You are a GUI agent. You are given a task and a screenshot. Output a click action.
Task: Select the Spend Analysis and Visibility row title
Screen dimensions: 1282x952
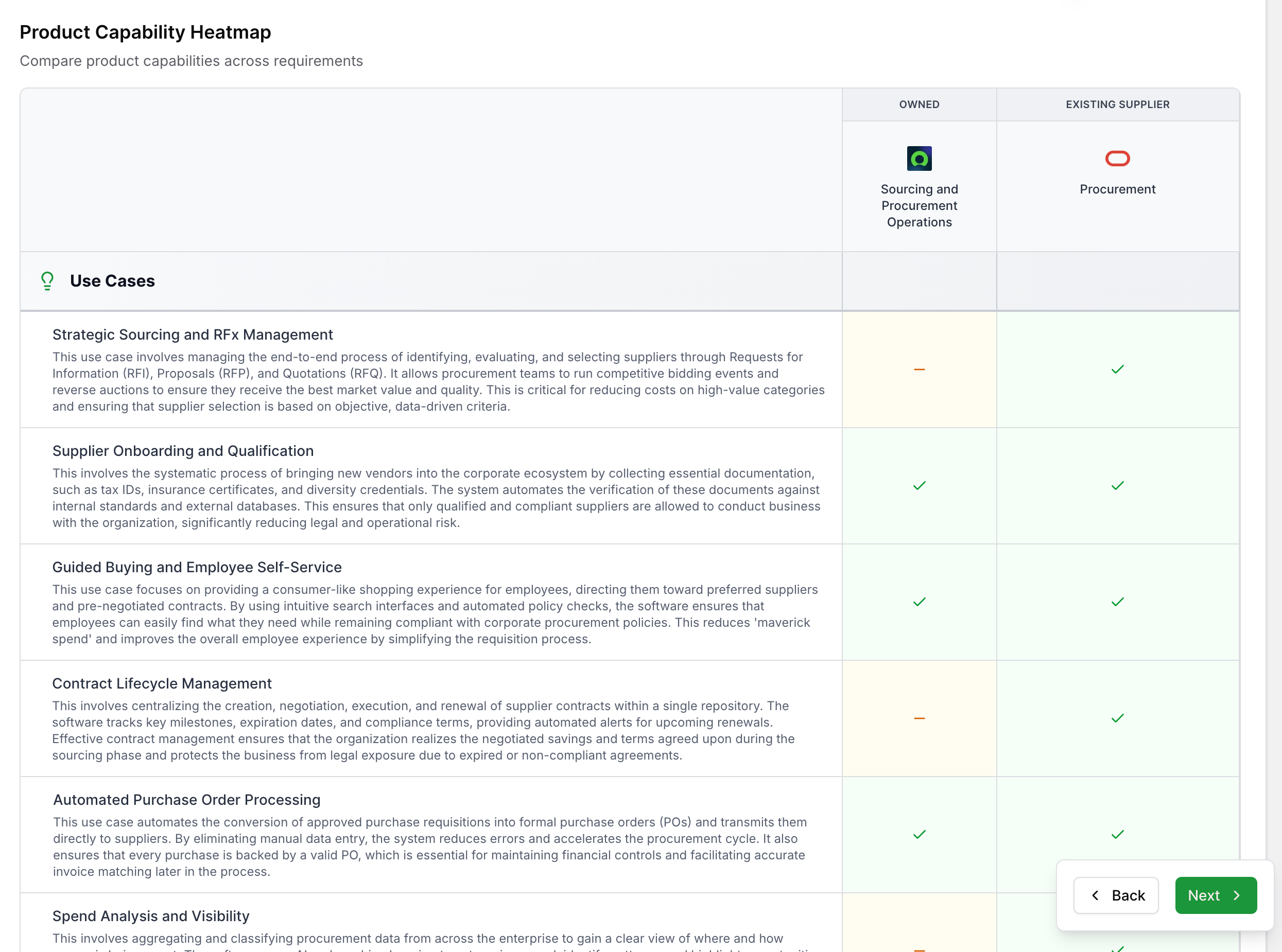pyautogui.click(x=151, y=915)
